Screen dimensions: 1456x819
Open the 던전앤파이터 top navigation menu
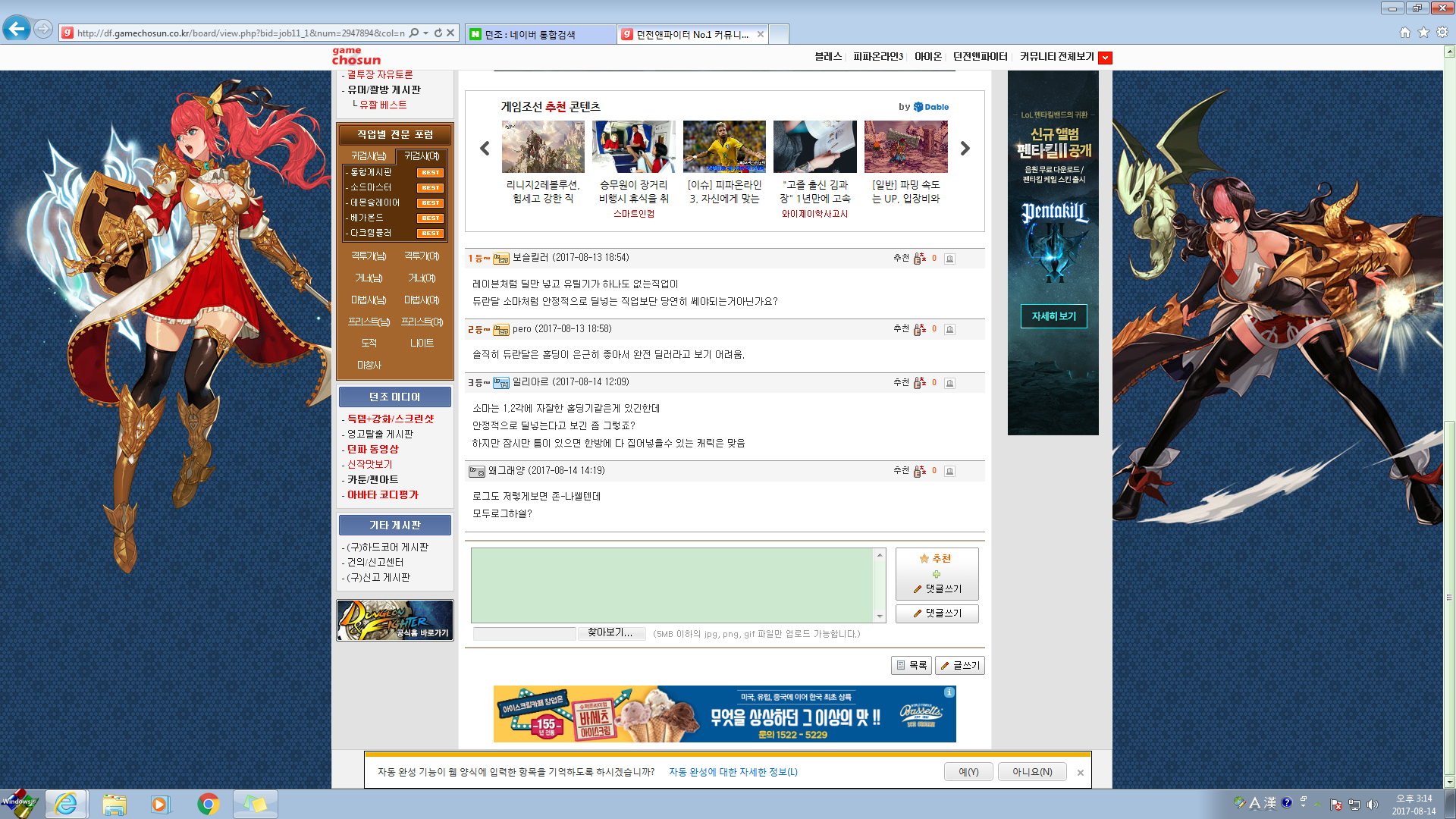click(x=980, y=57)
